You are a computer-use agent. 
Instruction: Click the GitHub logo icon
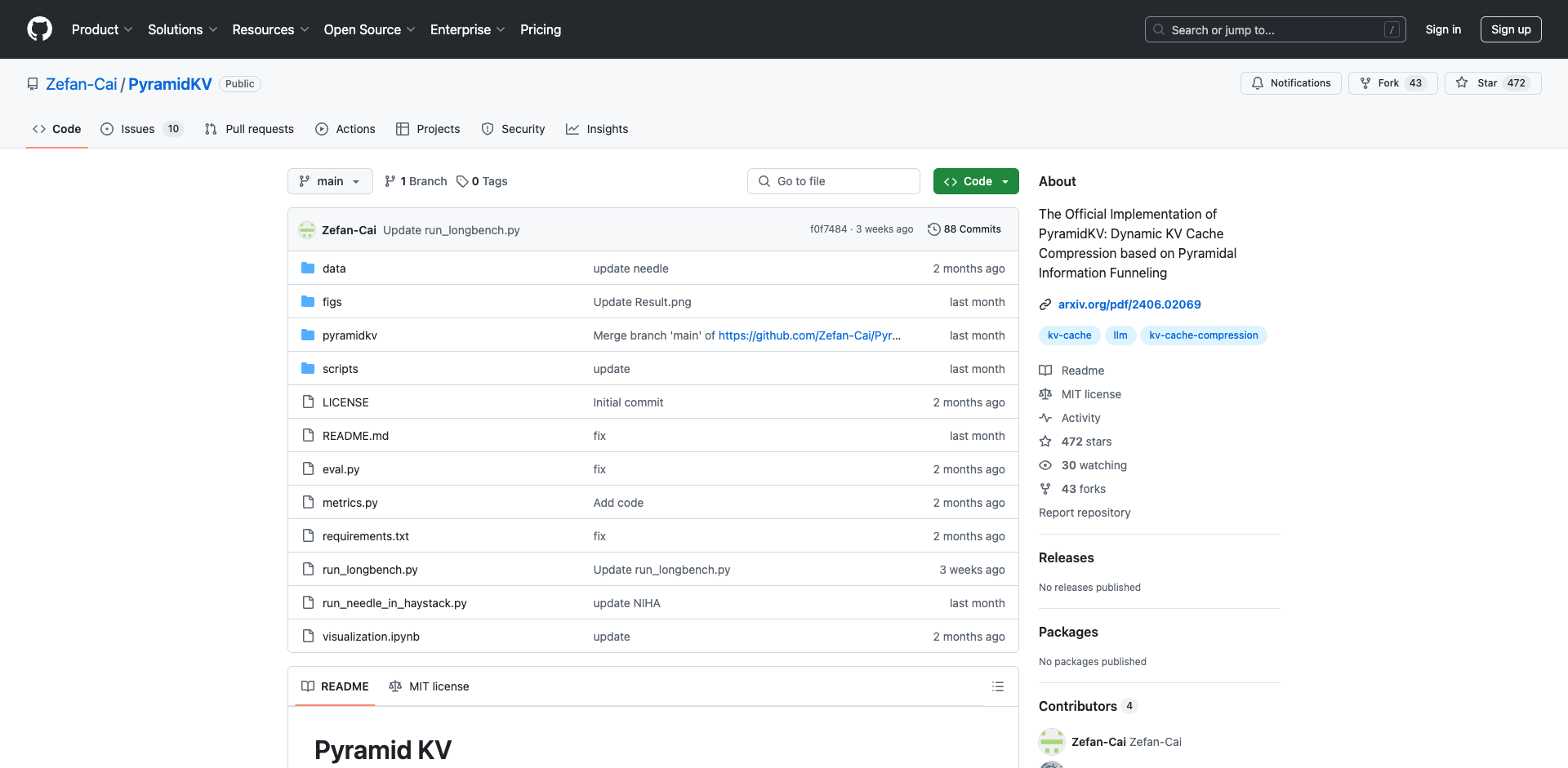click(x=39, y=29)
